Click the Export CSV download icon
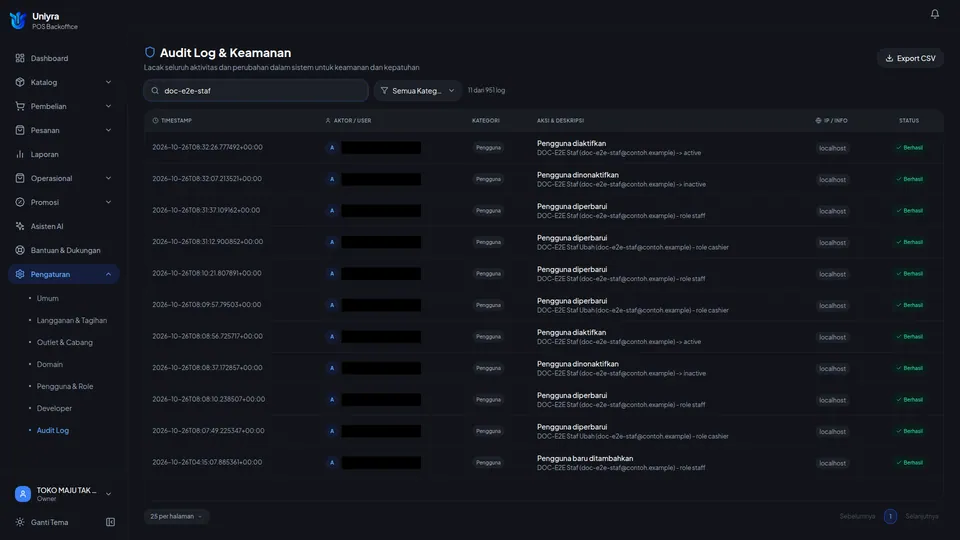The height and width of the screenshot is (540, 960). (889, 58)
